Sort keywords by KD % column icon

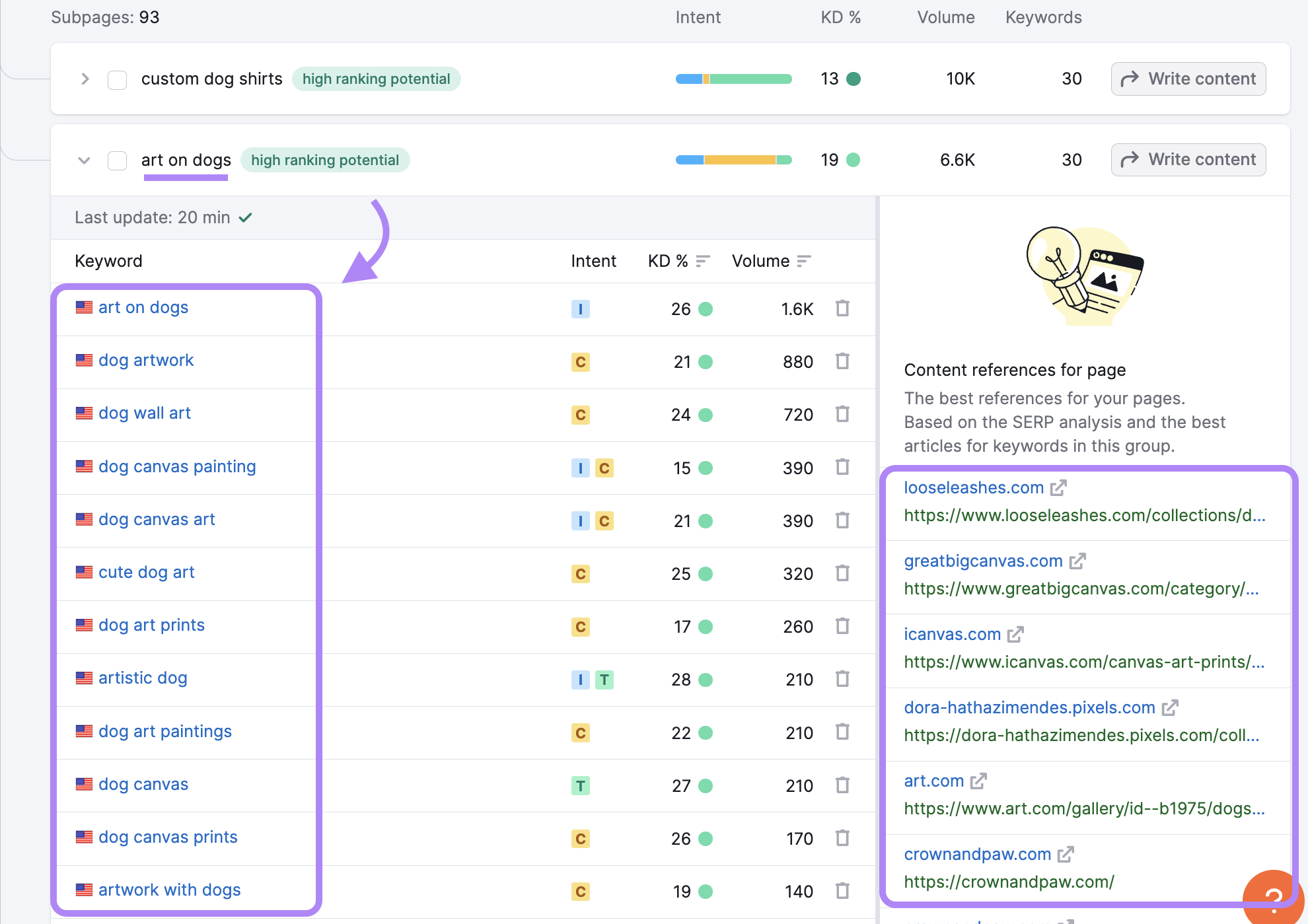pyautogui.click(x=702, y=262)
